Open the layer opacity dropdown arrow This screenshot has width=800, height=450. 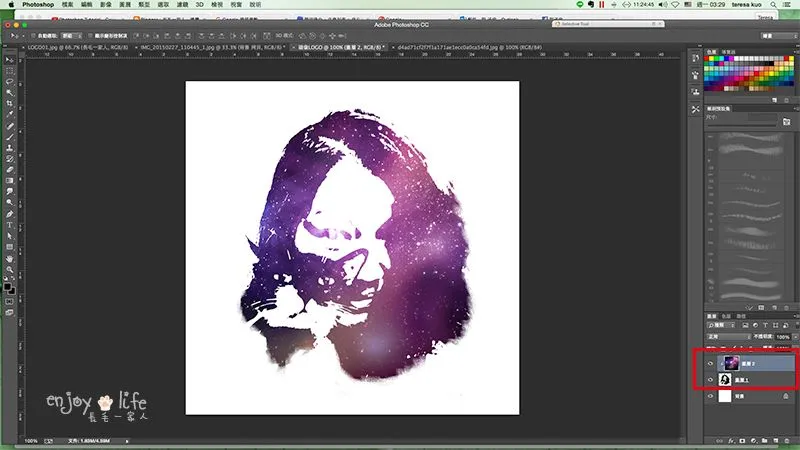click(x=795, y=337)
